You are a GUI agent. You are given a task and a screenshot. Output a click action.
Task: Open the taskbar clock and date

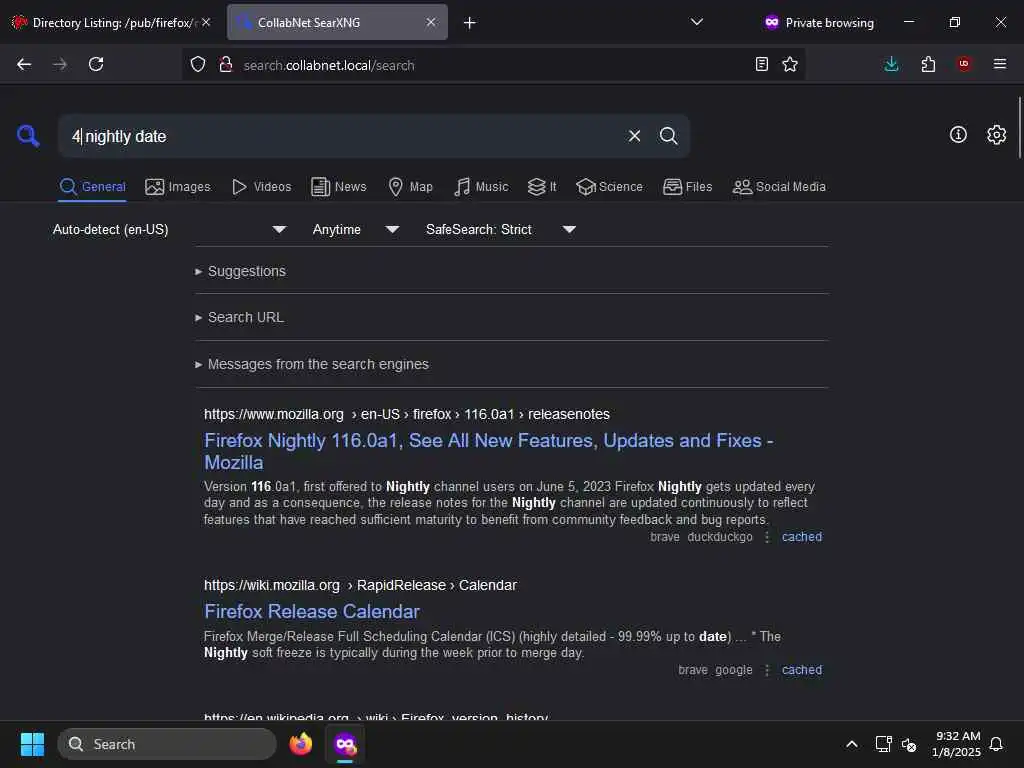click(956, 744)
